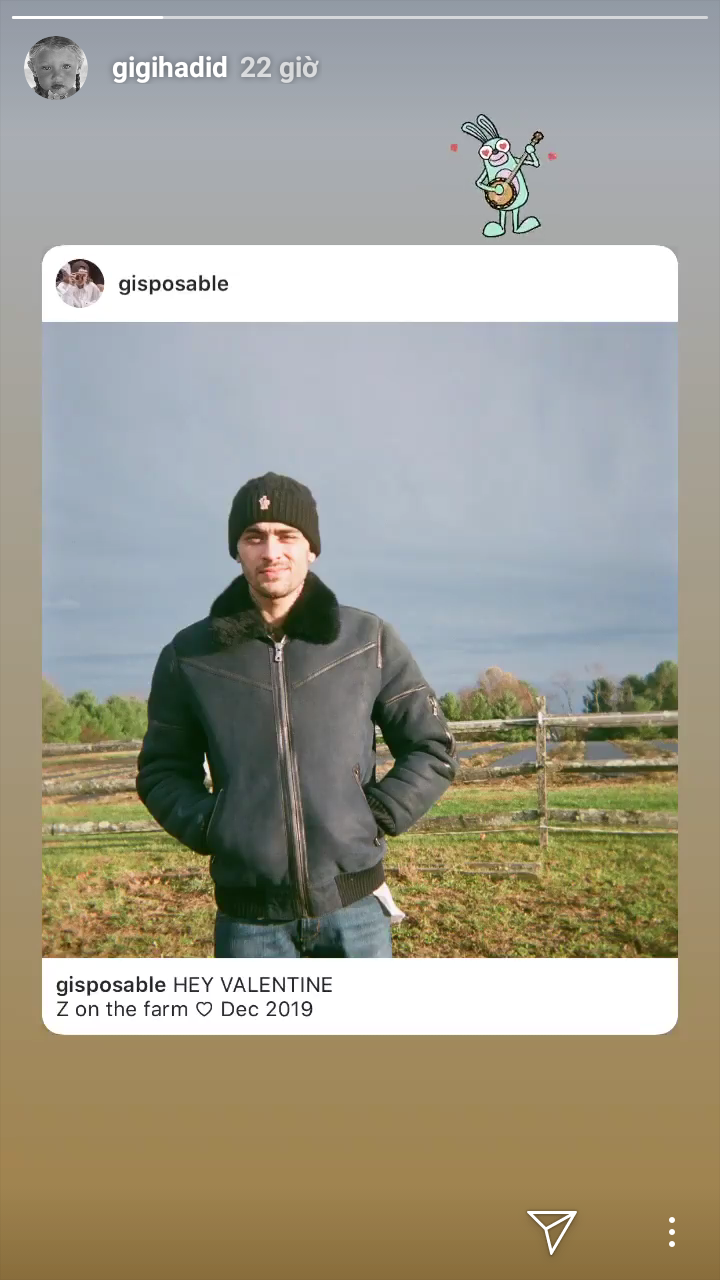Click the "Z on the farm" caption text

click(x=122, y=1009)
